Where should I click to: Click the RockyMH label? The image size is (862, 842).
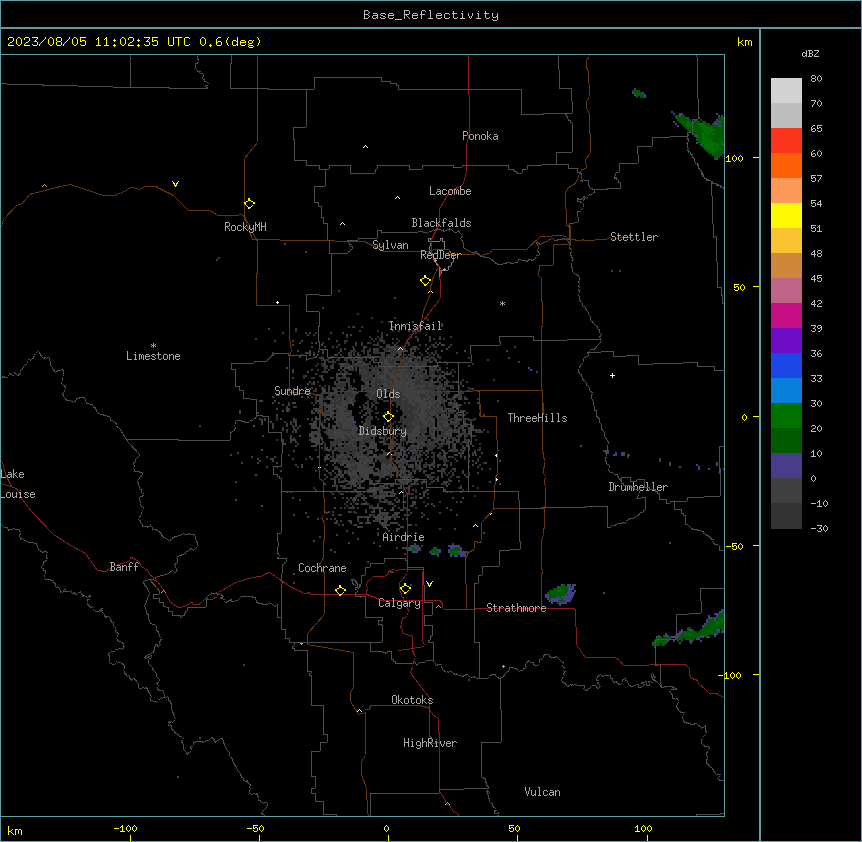[245, 227]
